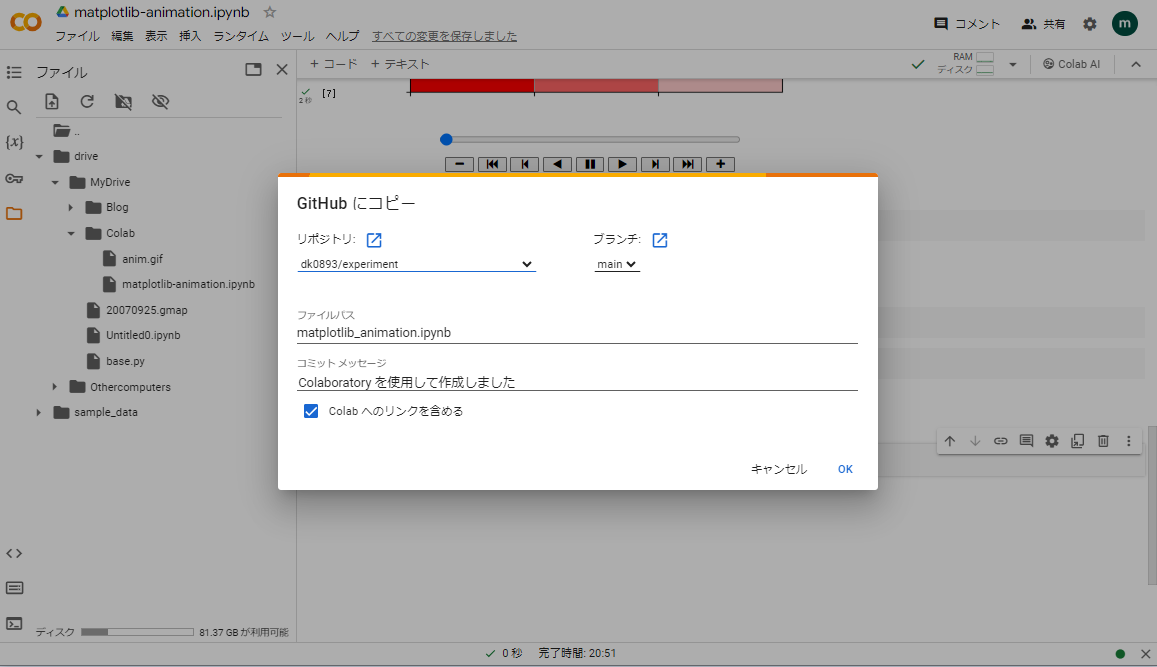Click the animation frame slider
The height and width of the screenshot is (667, 1157).
[593, 139]
